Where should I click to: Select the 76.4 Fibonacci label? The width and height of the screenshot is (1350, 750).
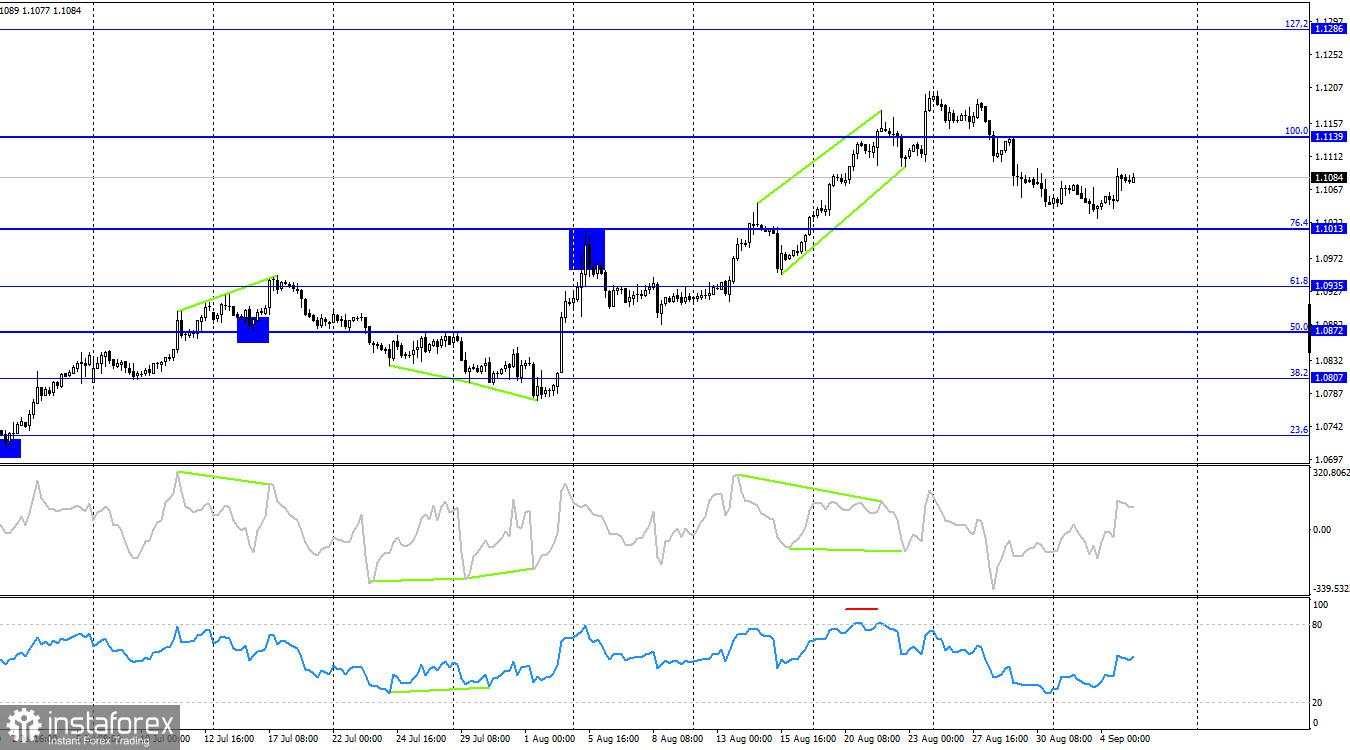pos(1299,223)
